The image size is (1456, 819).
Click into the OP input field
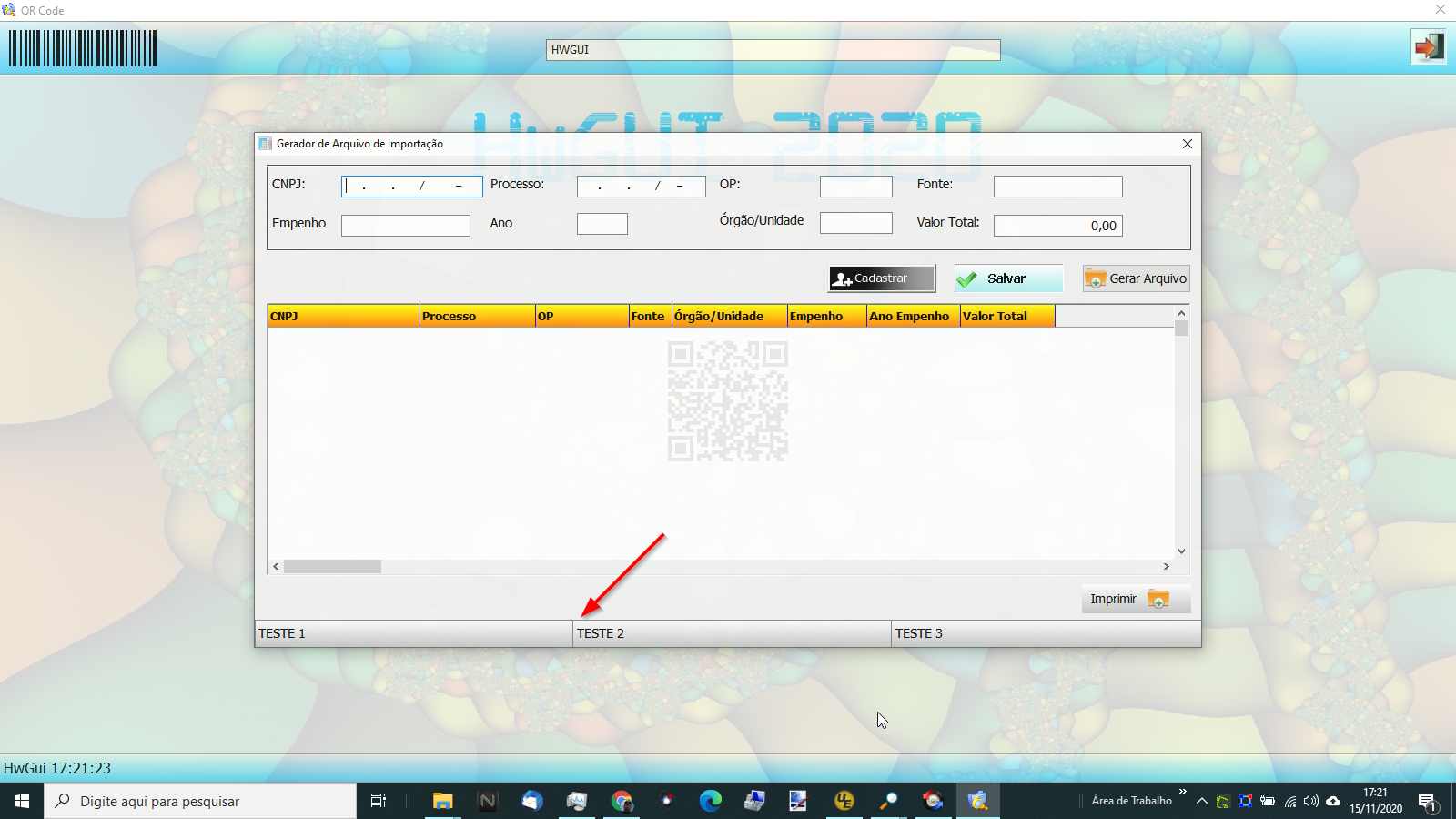pos(856,187)
